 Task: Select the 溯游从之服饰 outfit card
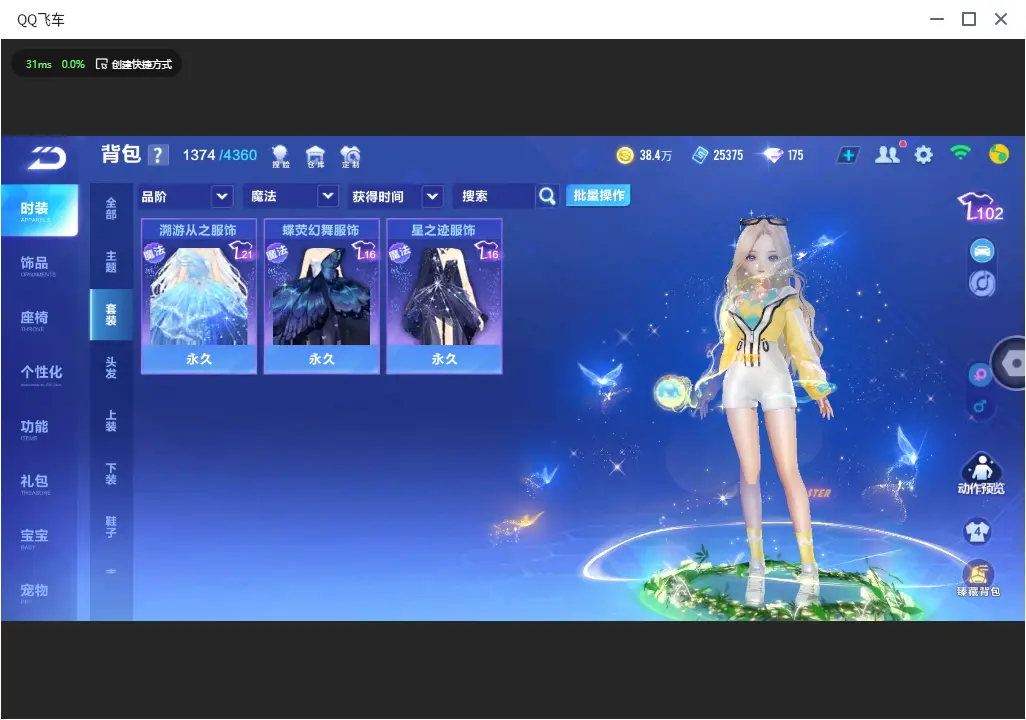tap(199, 296)
